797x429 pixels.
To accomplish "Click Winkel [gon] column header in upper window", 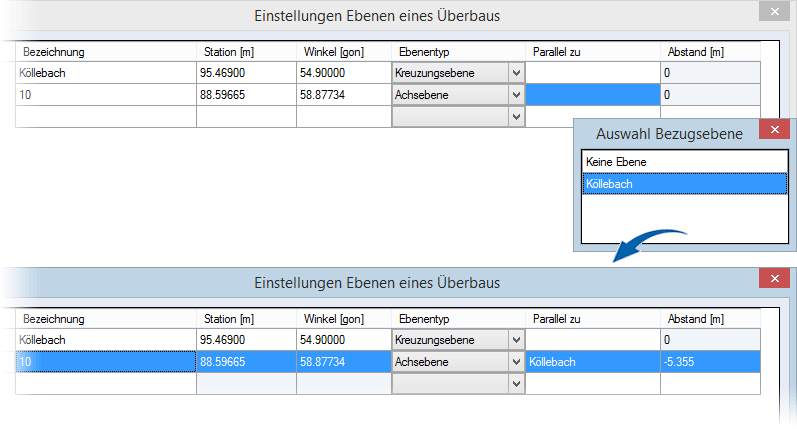I will coord(344,52).
